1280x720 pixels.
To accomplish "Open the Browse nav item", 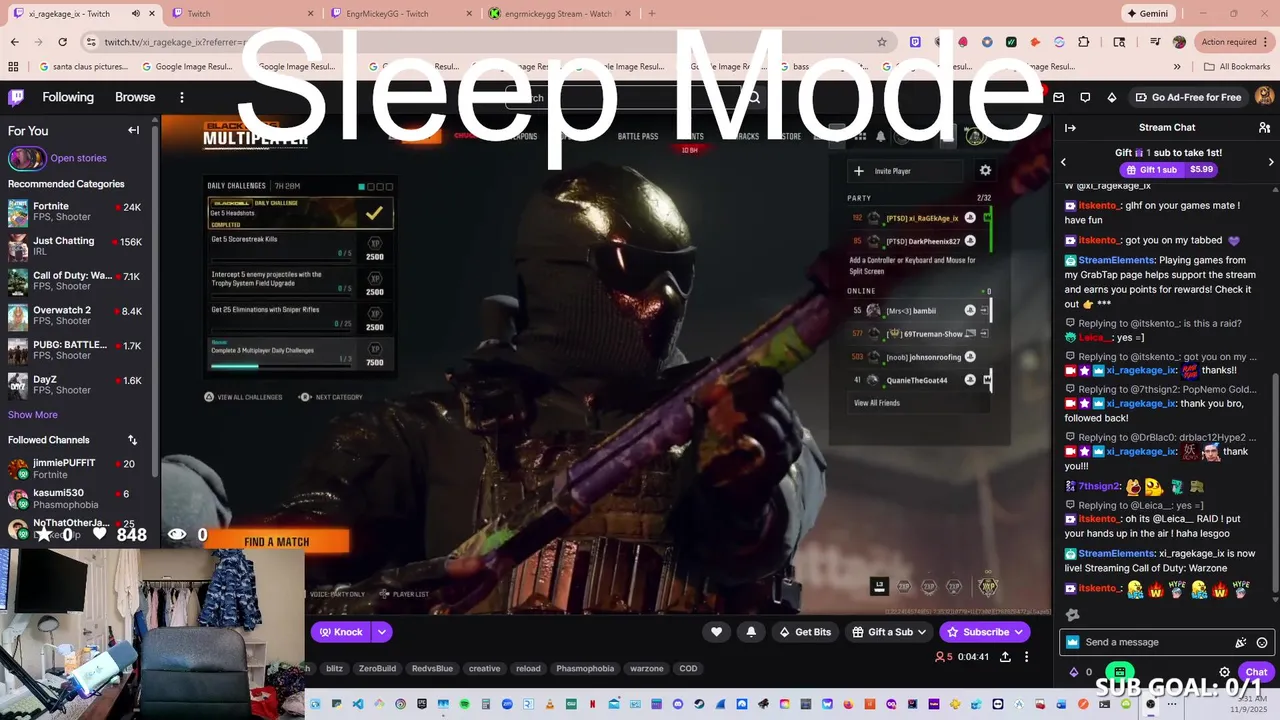I will pos(135,97).
